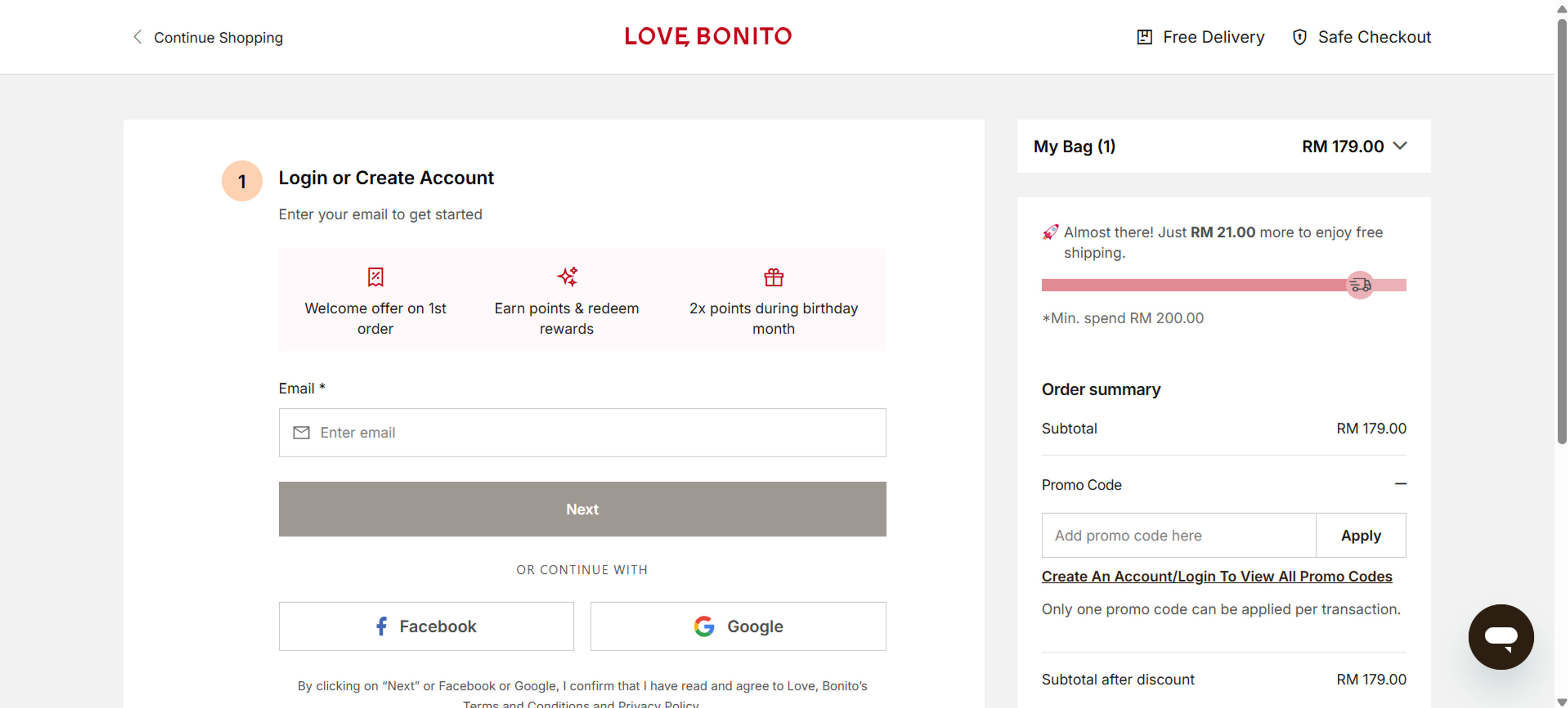1568x708 pixels.
Task: Focus the Enter email input field
Action: tap(582, 432)
